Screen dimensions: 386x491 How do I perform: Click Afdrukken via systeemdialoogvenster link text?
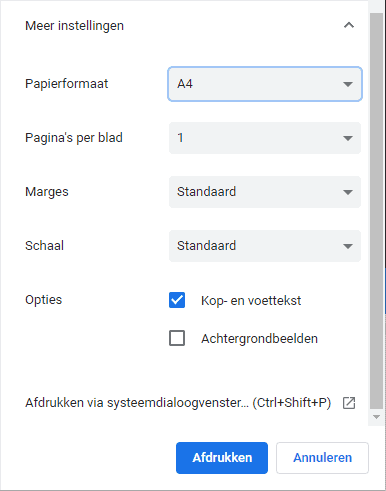178,403
